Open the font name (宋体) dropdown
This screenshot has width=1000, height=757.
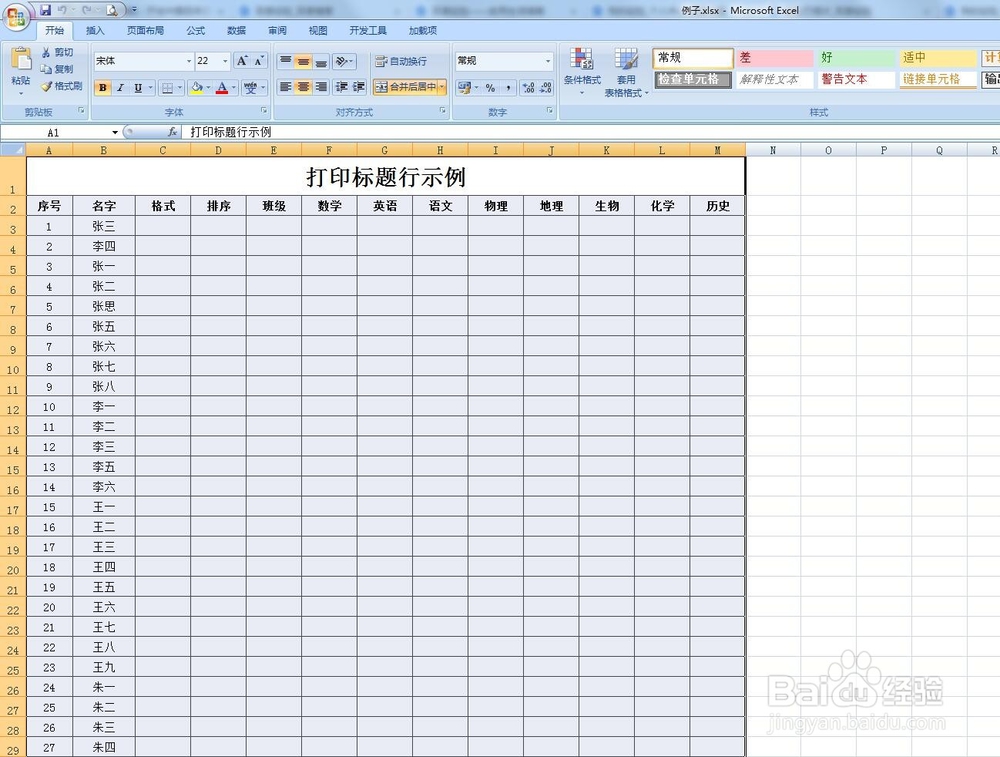coord(189,61)
